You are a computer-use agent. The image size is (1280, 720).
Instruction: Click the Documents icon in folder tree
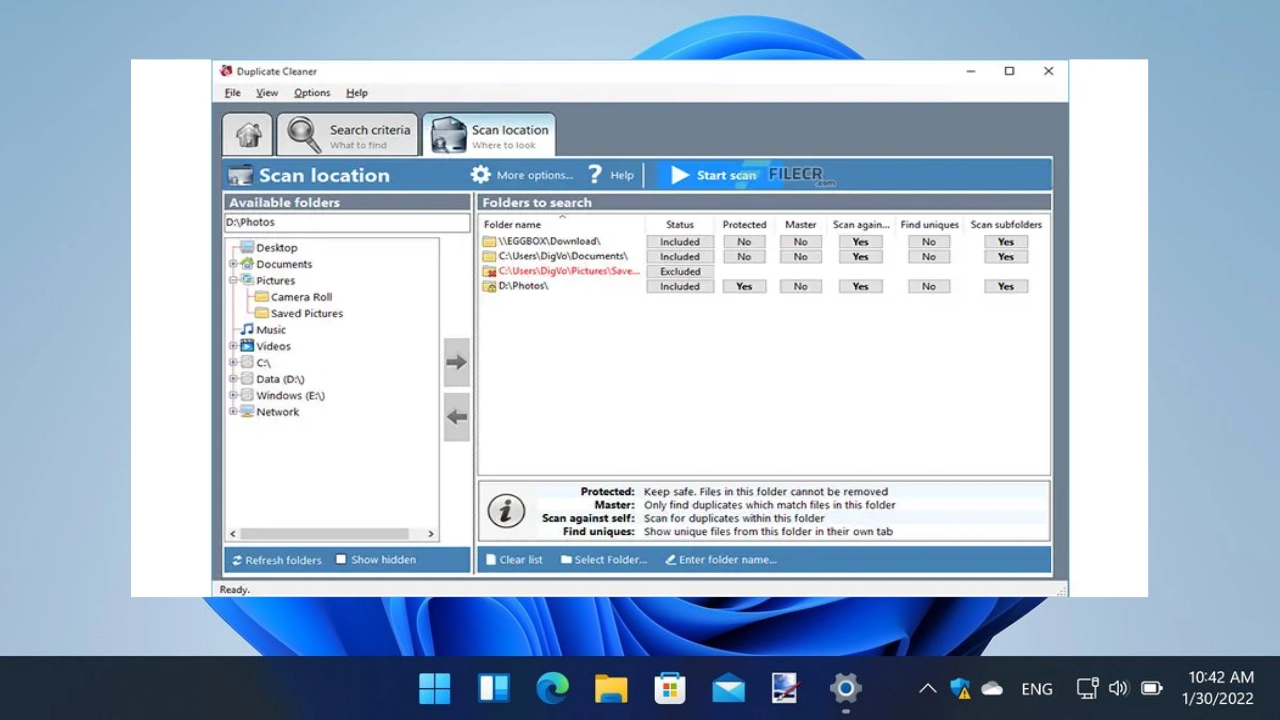(x=247, y=264)
